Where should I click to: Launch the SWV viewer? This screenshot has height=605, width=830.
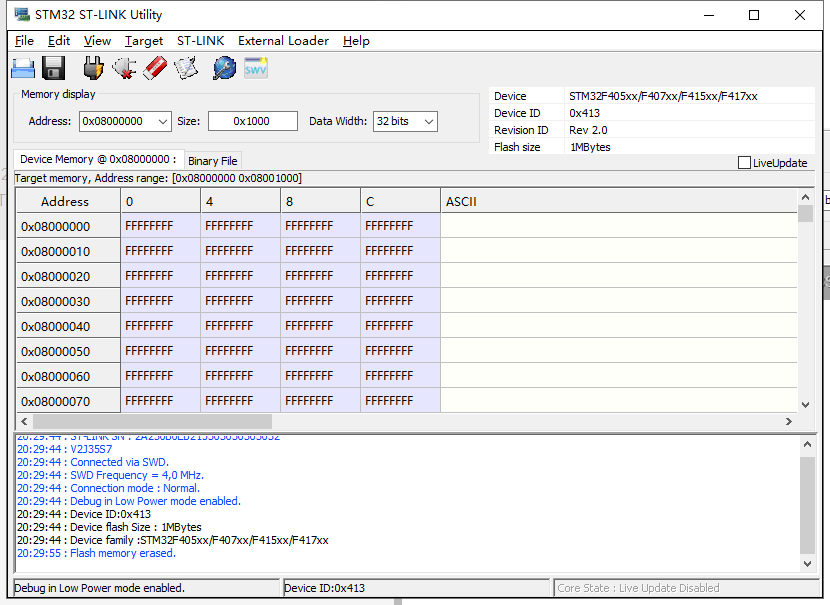[x=255, y=67]
